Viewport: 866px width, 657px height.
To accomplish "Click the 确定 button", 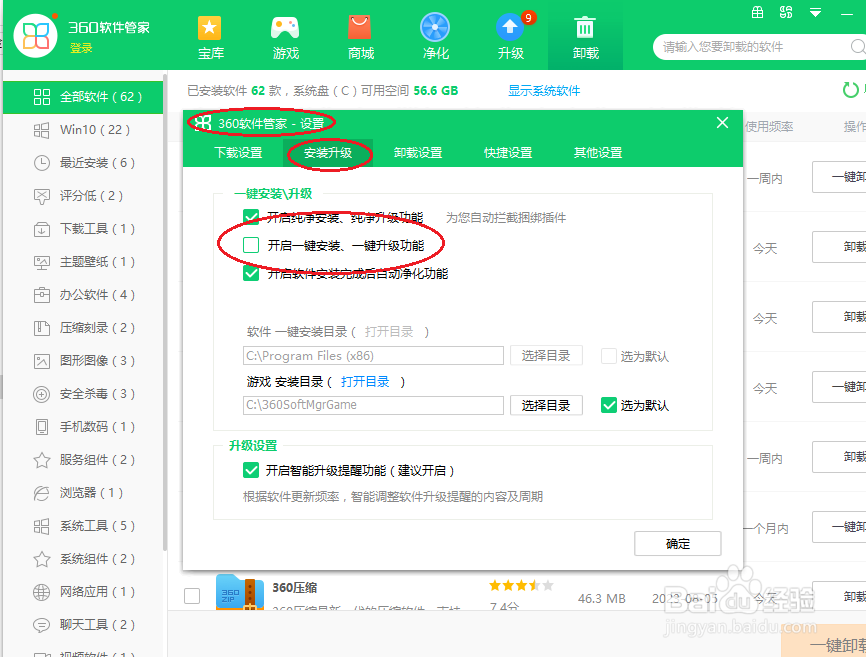I will coord(678,544).
